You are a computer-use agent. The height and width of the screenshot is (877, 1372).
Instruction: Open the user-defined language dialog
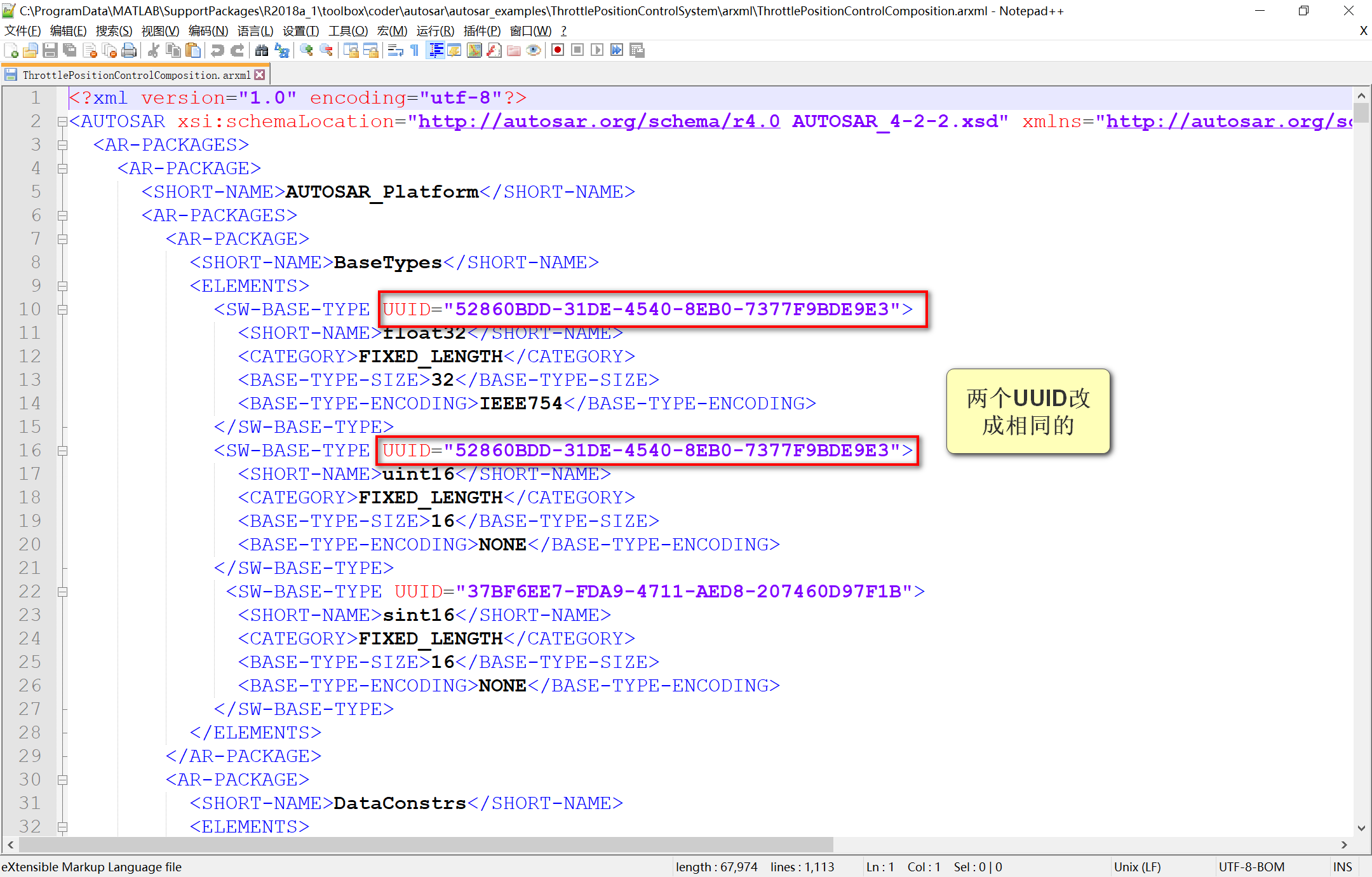(454, 50)
